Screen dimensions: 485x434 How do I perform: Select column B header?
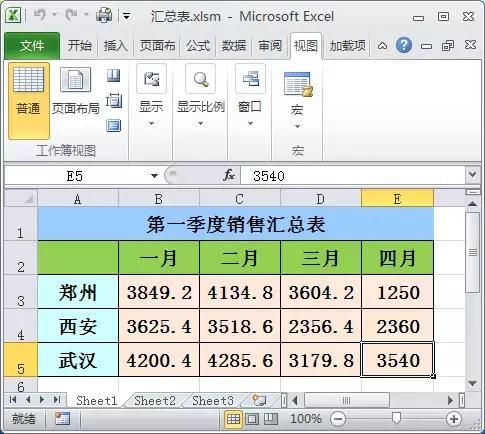[x=159, y=199]
